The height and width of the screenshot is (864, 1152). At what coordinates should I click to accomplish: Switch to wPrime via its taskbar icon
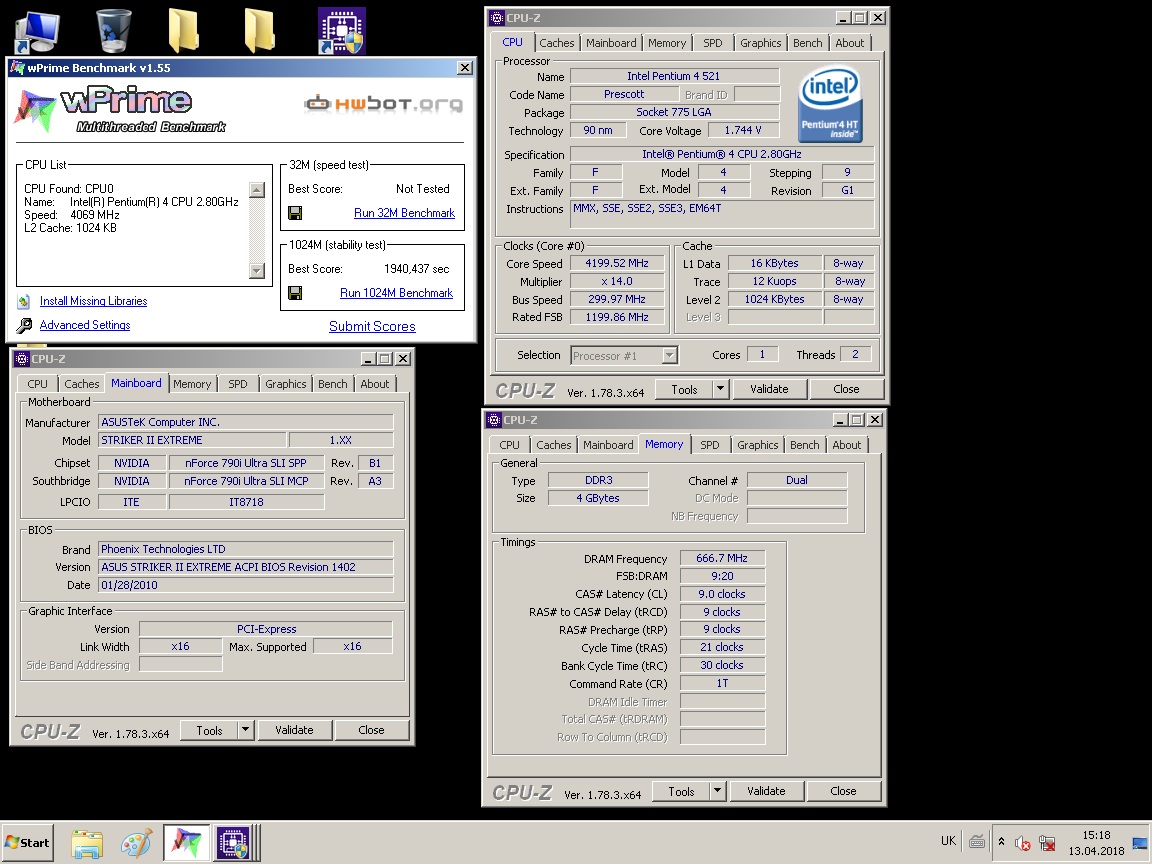pos(186,843)
